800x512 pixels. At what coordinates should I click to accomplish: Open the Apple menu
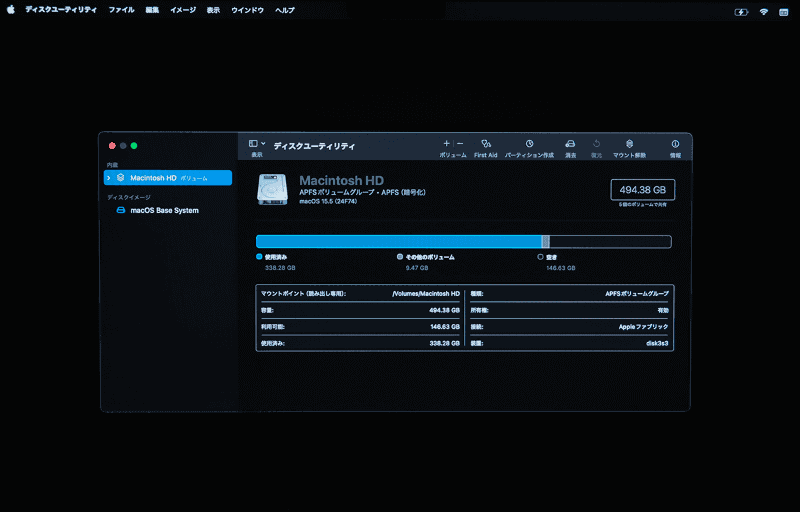11,10
